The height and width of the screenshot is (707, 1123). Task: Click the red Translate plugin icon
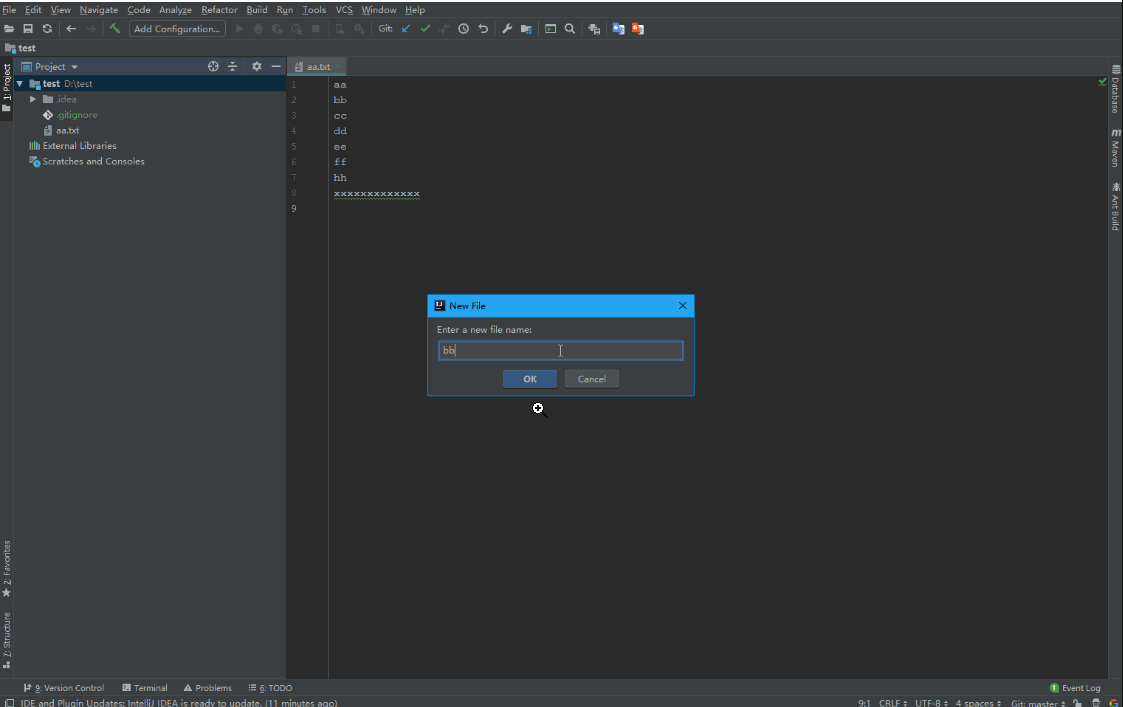(x=637, y=29)
